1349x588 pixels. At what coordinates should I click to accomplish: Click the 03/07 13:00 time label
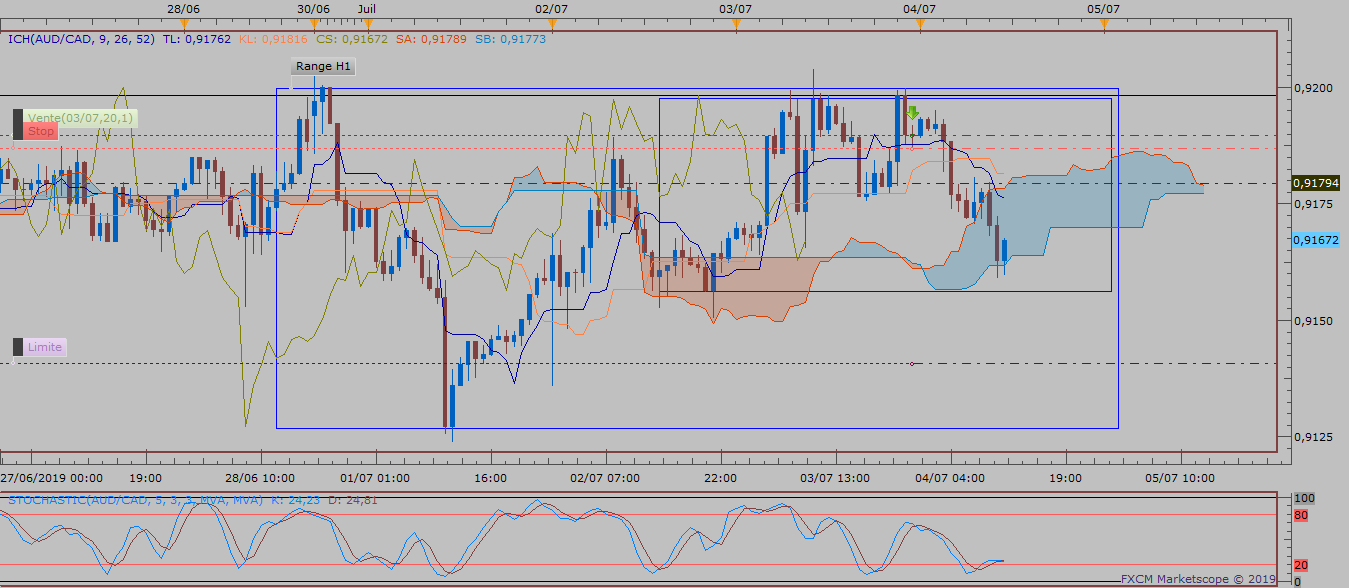836,478
